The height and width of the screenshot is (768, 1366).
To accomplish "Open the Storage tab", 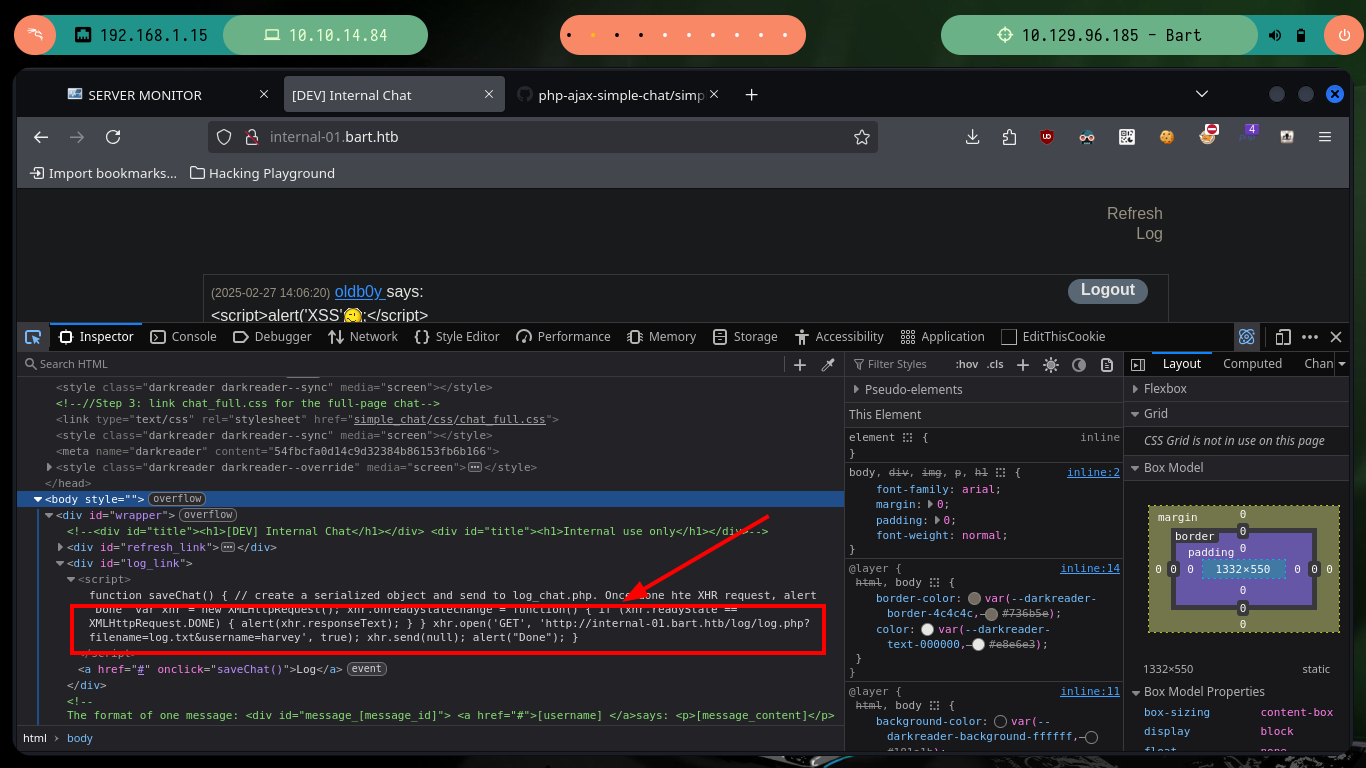I will coord(744,337).
